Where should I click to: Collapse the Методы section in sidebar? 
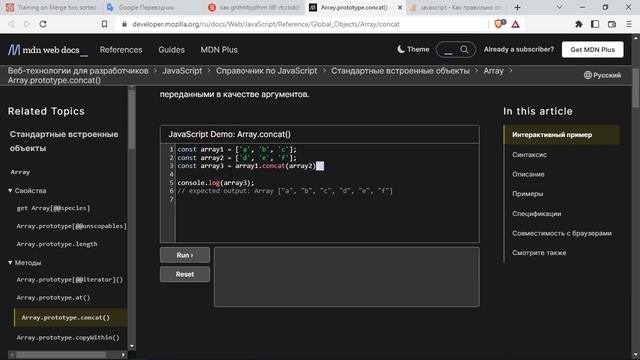click(24, 262)
